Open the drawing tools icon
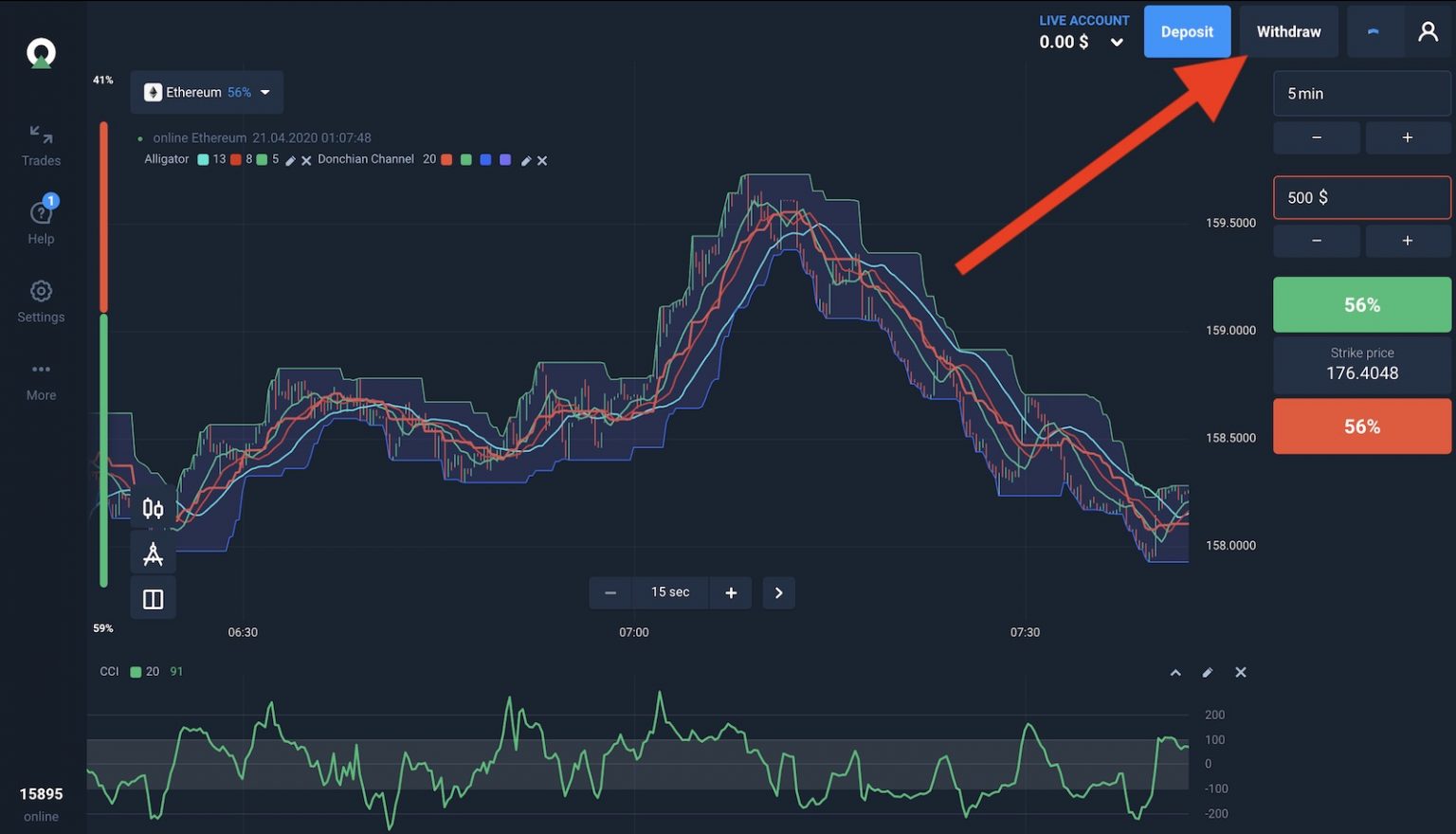 [x=153, y=553]
